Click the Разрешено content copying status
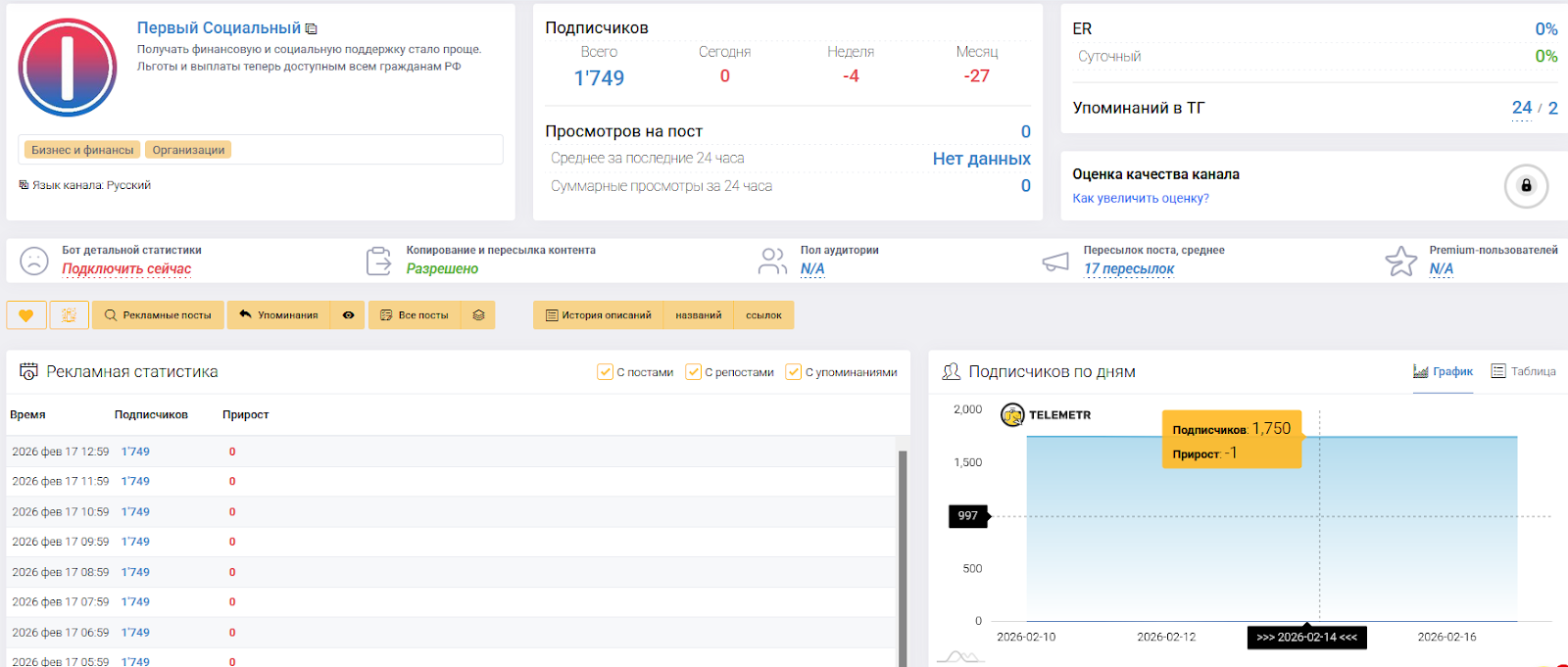This screenshot has width=1568, height=667. pyautogui.click(x=442, y=269)
